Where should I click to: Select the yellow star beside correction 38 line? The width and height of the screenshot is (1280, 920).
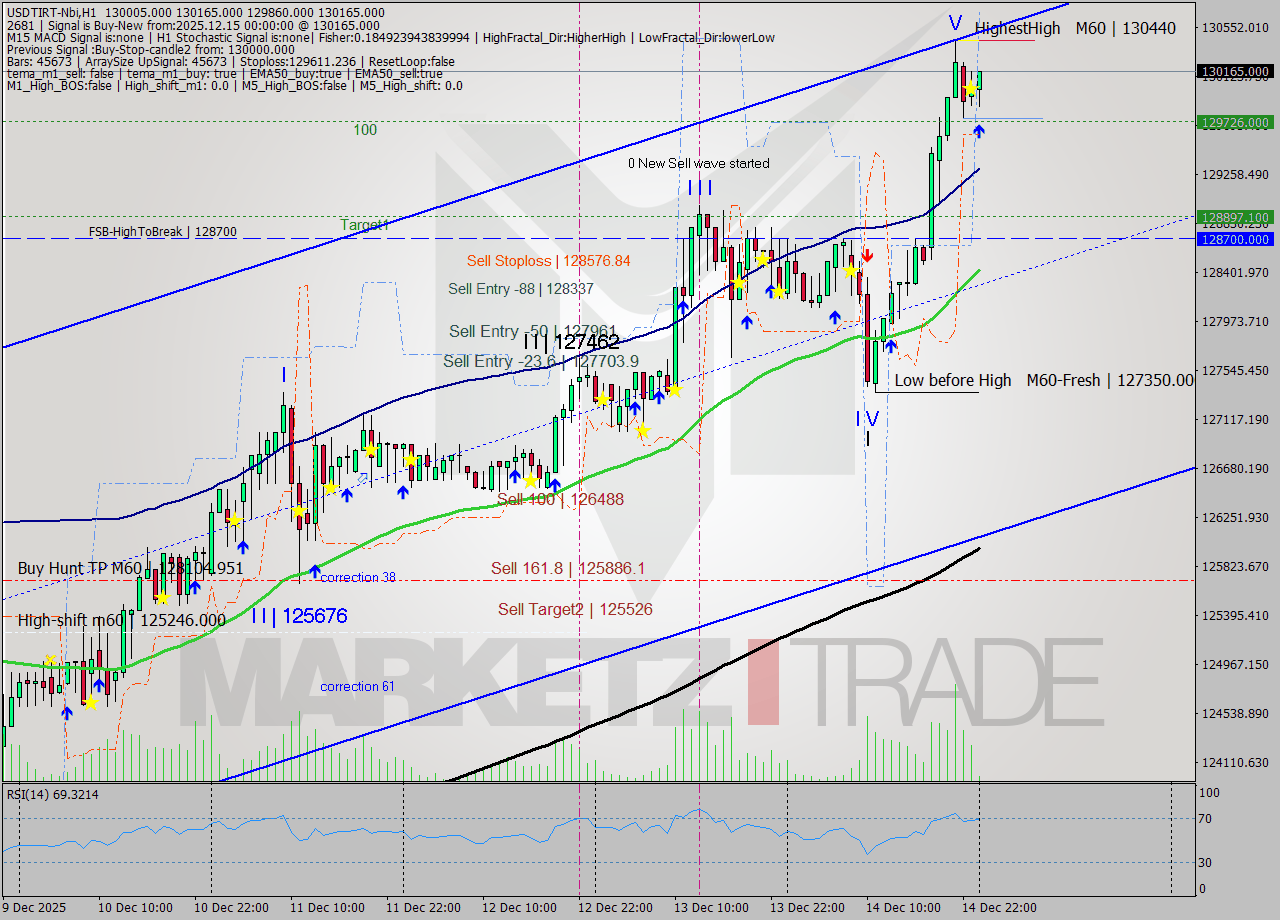pyautogui.click(x=163, y=599)
